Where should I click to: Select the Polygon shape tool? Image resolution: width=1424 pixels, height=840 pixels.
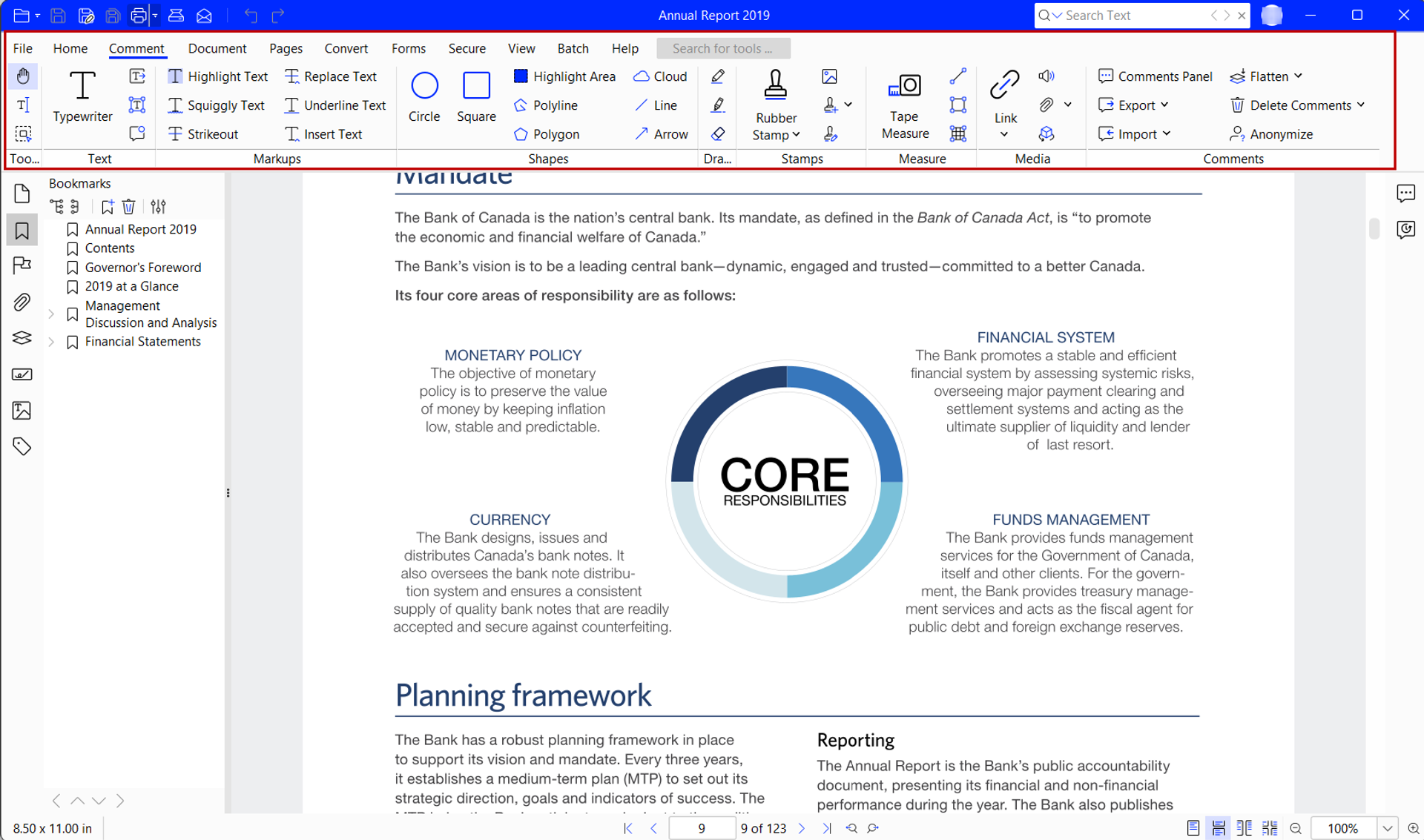[547, 134]
